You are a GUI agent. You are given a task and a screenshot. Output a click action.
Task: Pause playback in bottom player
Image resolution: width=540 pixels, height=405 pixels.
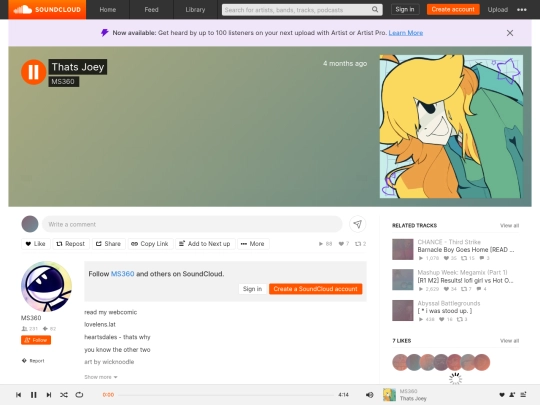click(33, 395)
